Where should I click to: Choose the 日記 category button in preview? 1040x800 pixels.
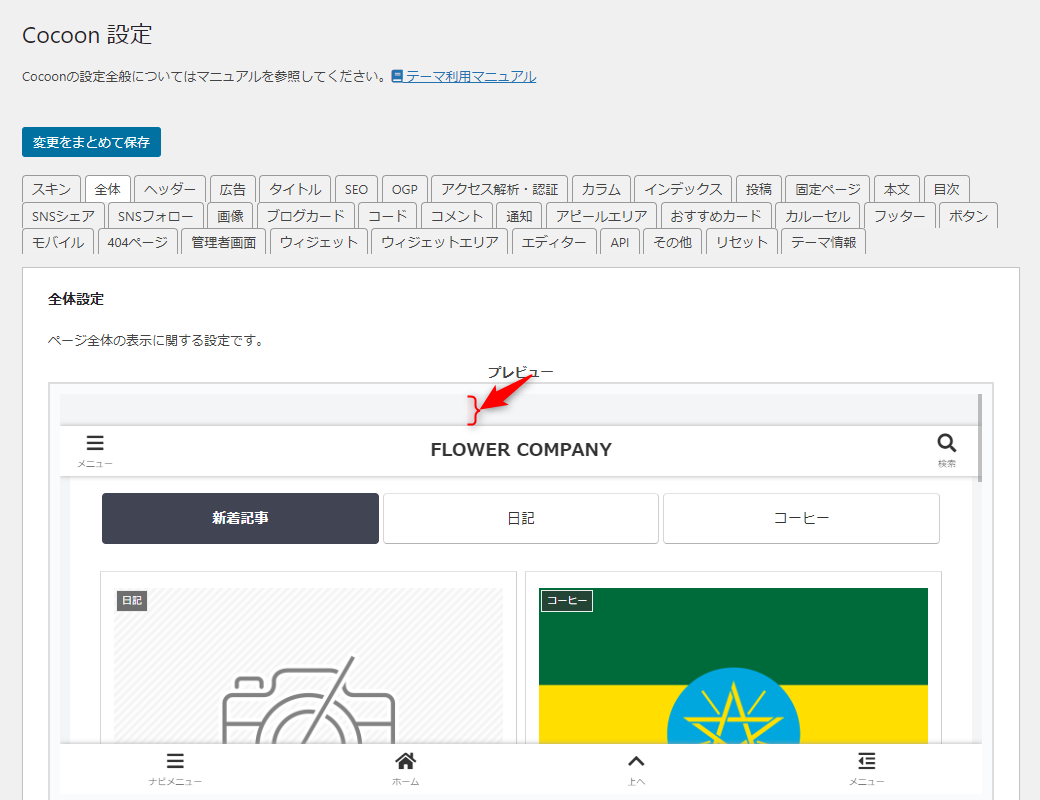520,518
